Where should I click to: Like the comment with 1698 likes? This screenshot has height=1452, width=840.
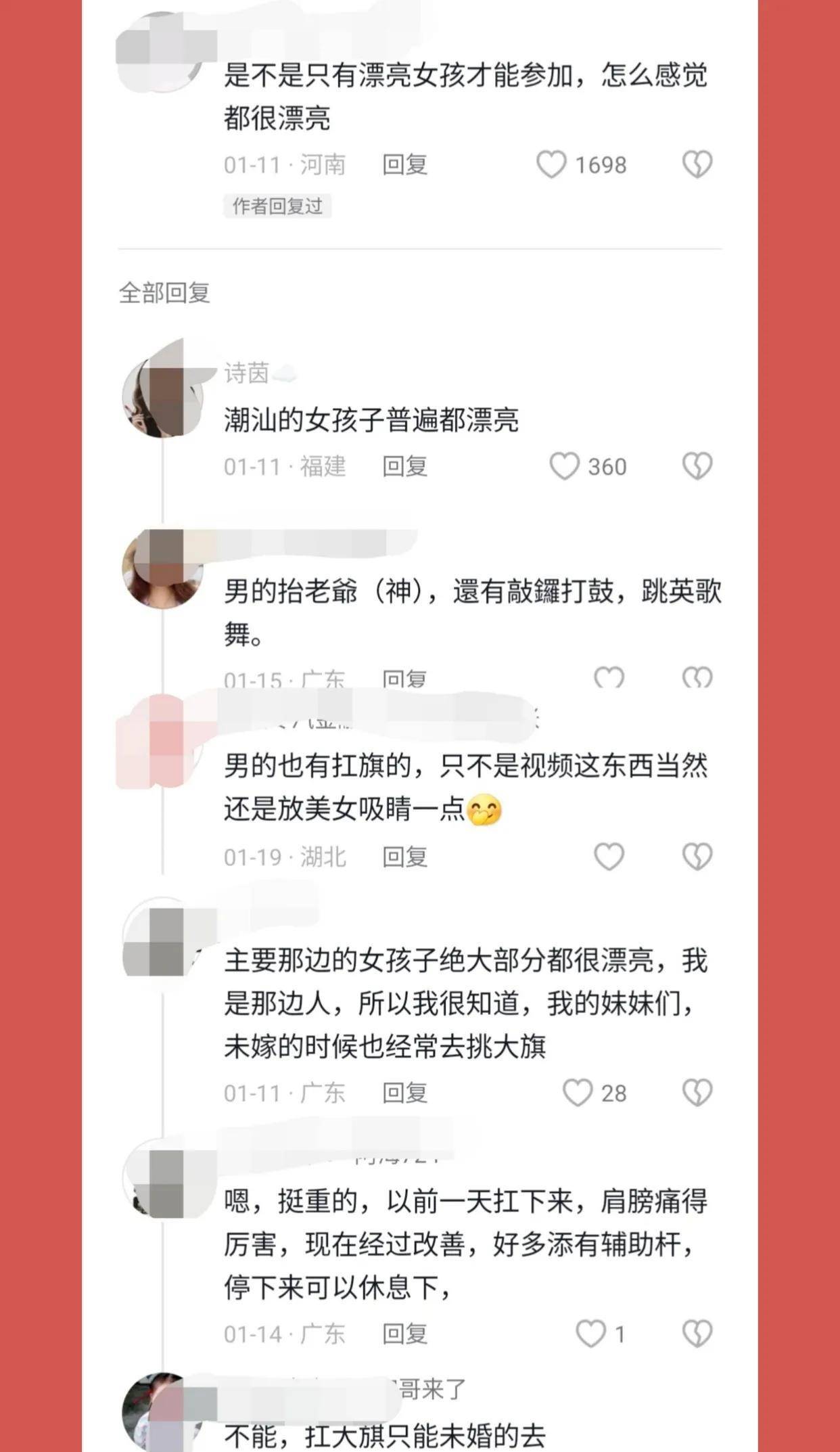(551, 164)
